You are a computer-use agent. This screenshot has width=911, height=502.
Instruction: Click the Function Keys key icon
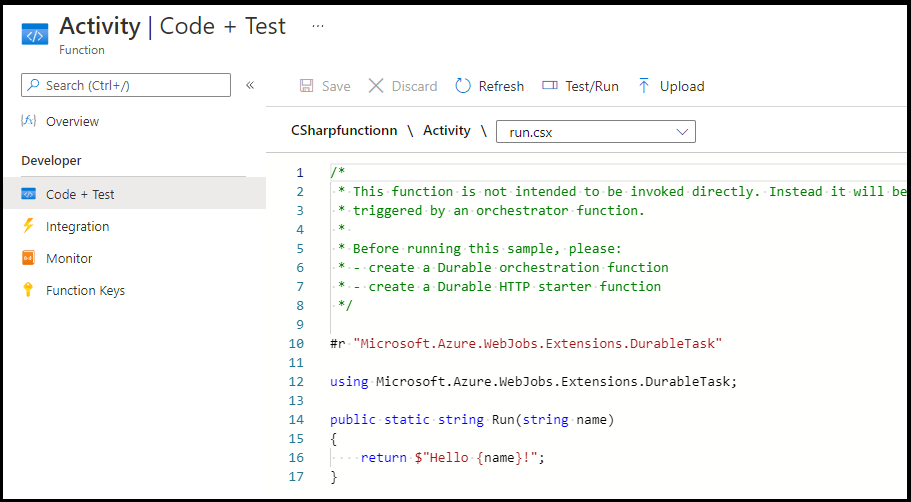pyautogui.click(x=28, y=289)
